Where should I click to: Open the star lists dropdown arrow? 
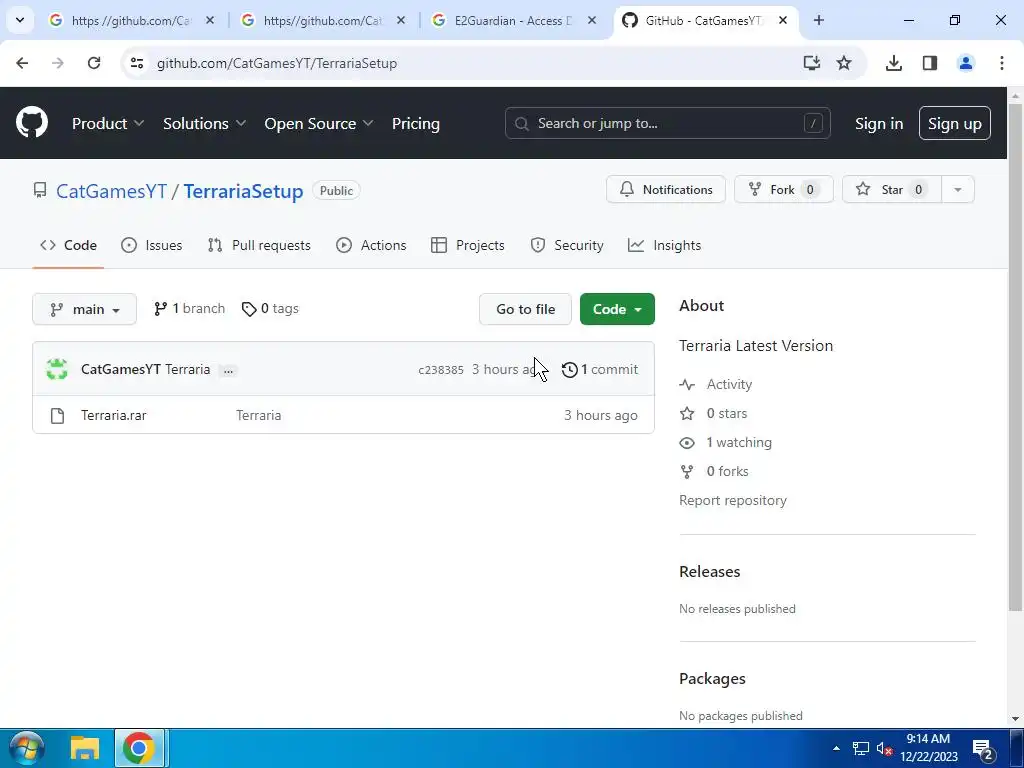pyautogui.click(x=957, y=189)
